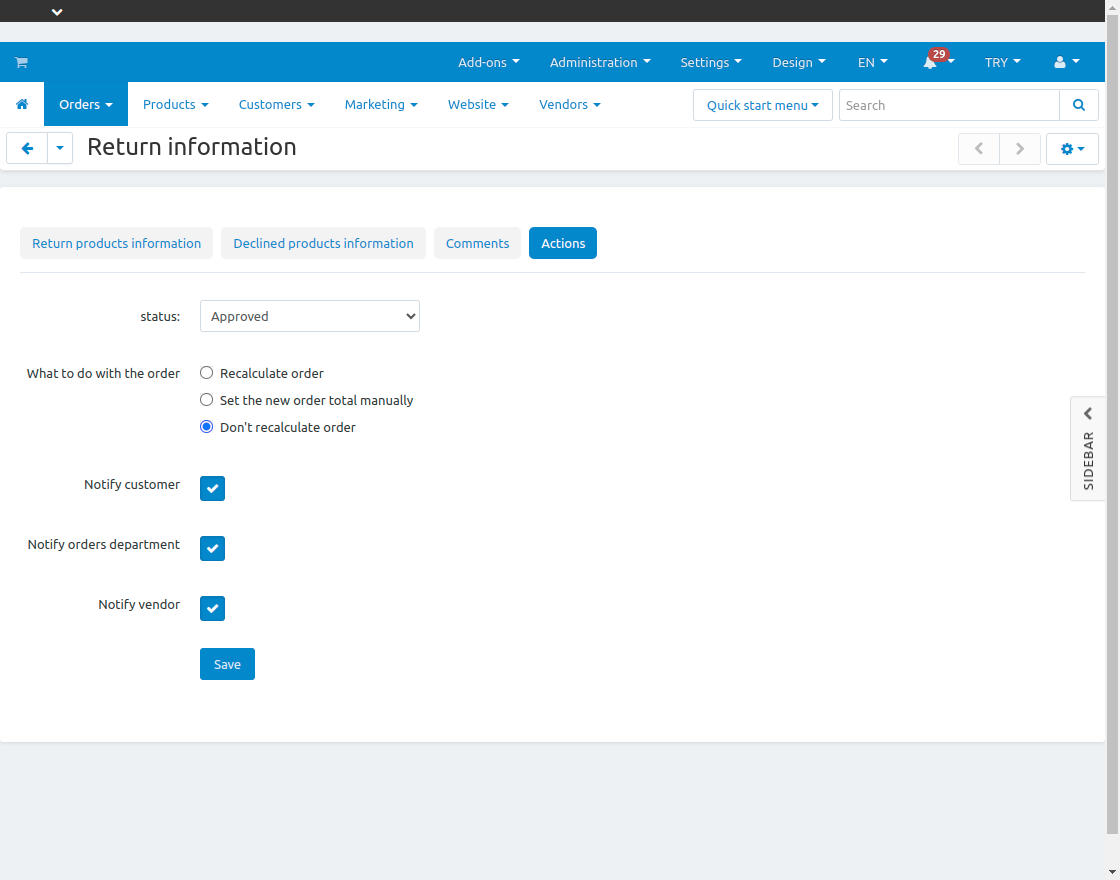
Task: Open the Administration menu
Action: (x=599, y=62)
